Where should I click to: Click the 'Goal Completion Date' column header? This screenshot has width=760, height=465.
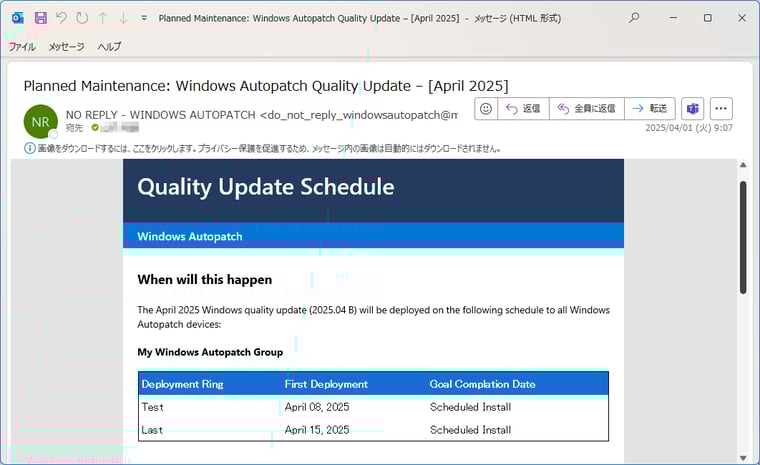482,384
